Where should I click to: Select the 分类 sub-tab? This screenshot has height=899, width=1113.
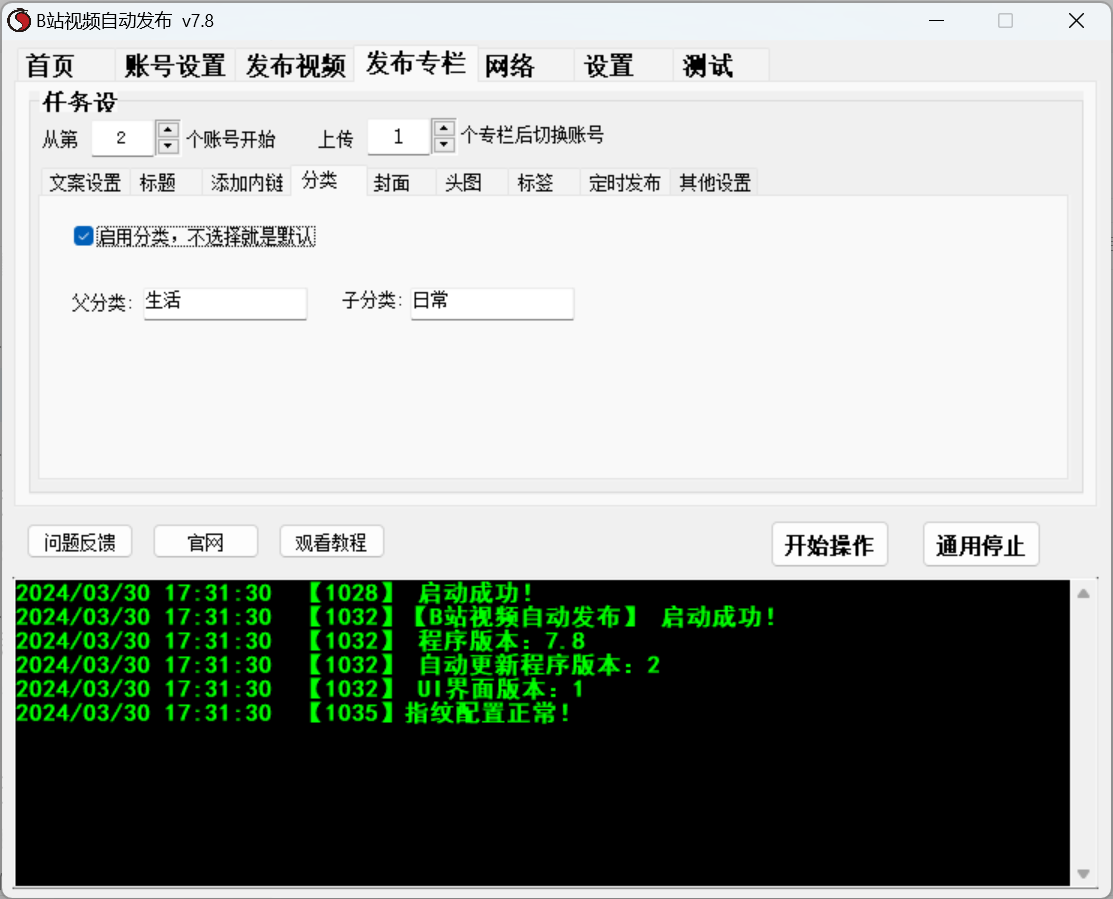[x=329, y=180]
